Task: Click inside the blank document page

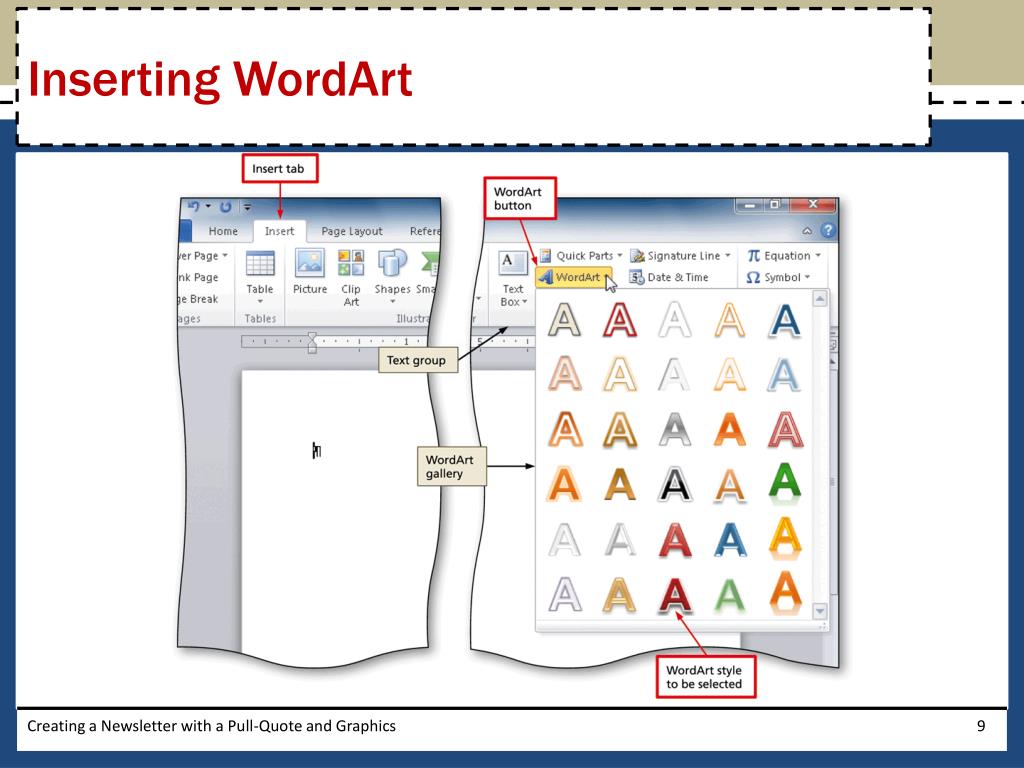Action: tap(334, 509)
